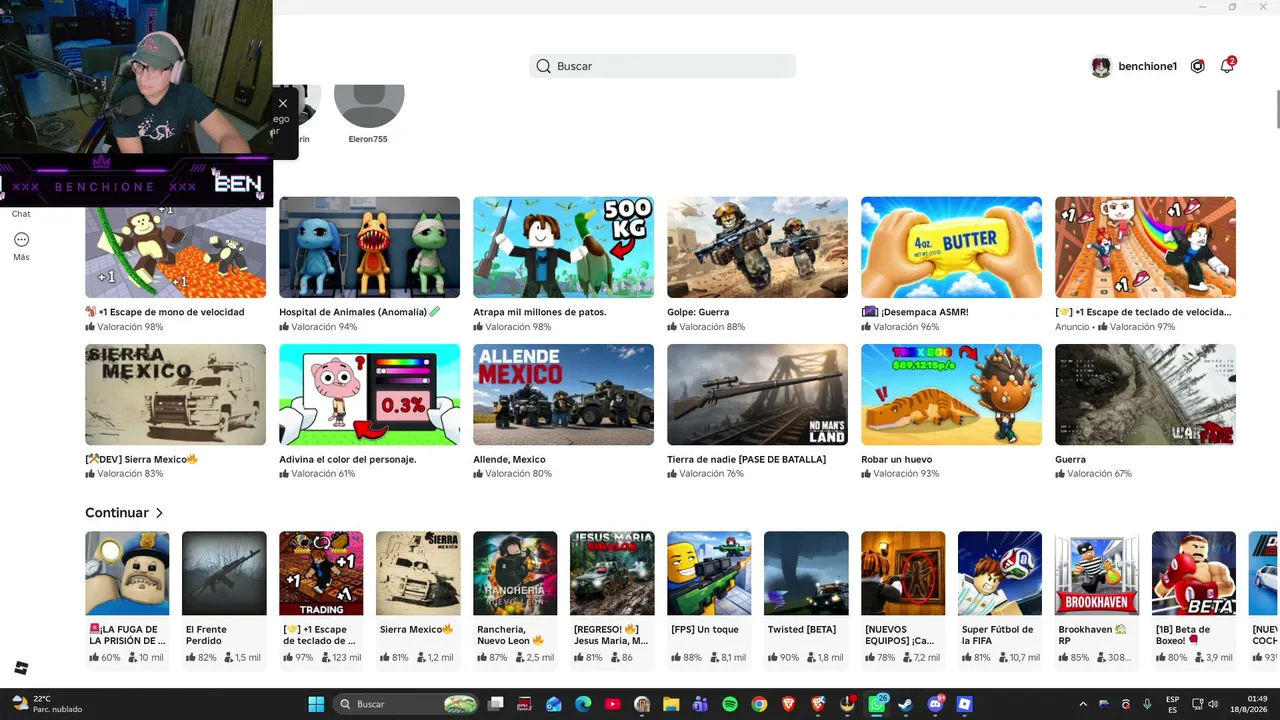The image size is (1280, 720).
Task: Expand the Continuar section arrow
Action: coord(159,513)
